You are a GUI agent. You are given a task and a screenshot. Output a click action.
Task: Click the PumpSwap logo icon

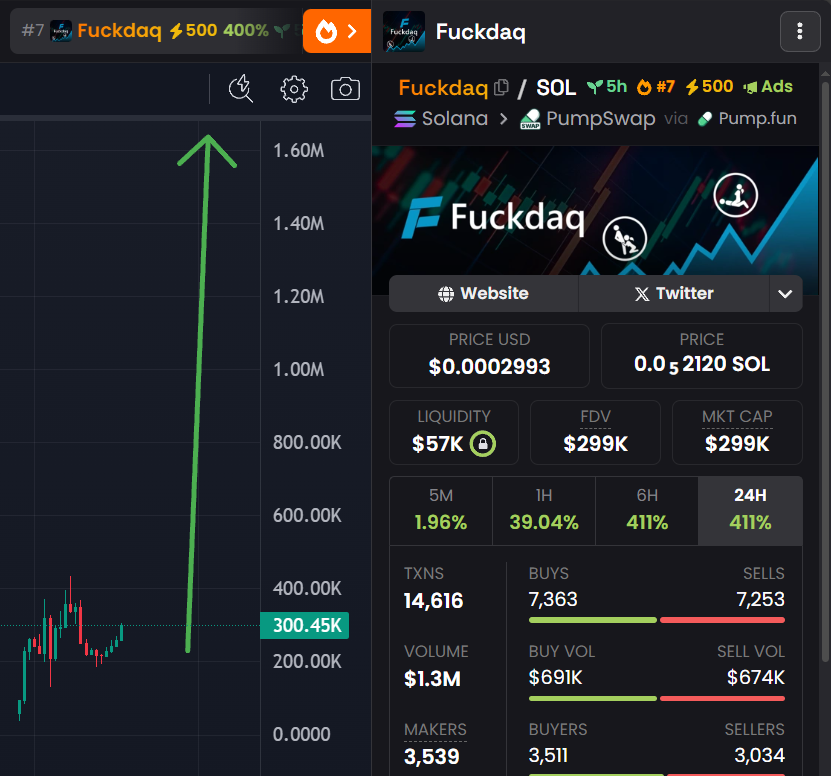click(530, 119)
